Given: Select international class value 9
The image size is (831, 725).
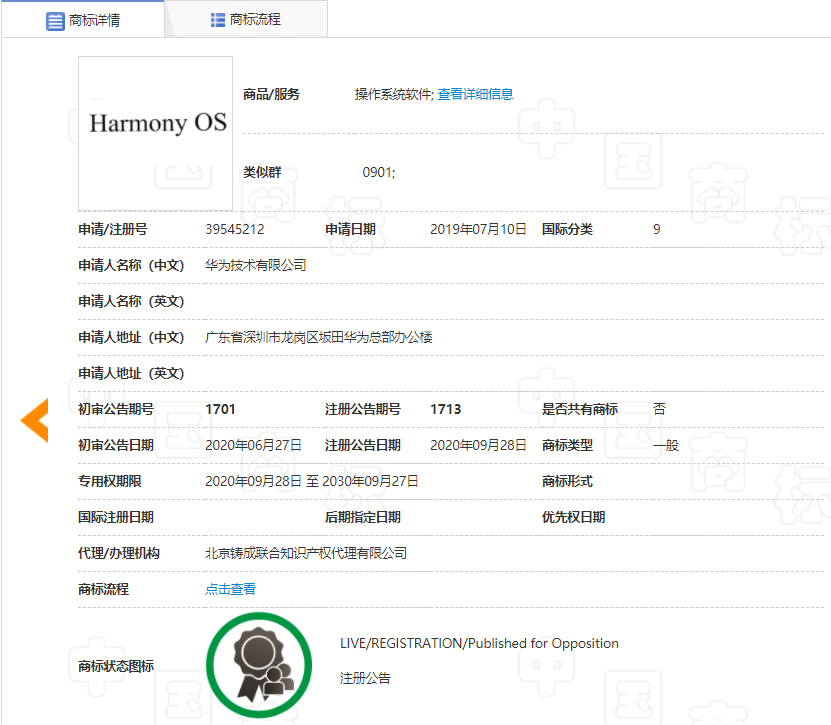Looking at the screenshot, I should [657, 229].
